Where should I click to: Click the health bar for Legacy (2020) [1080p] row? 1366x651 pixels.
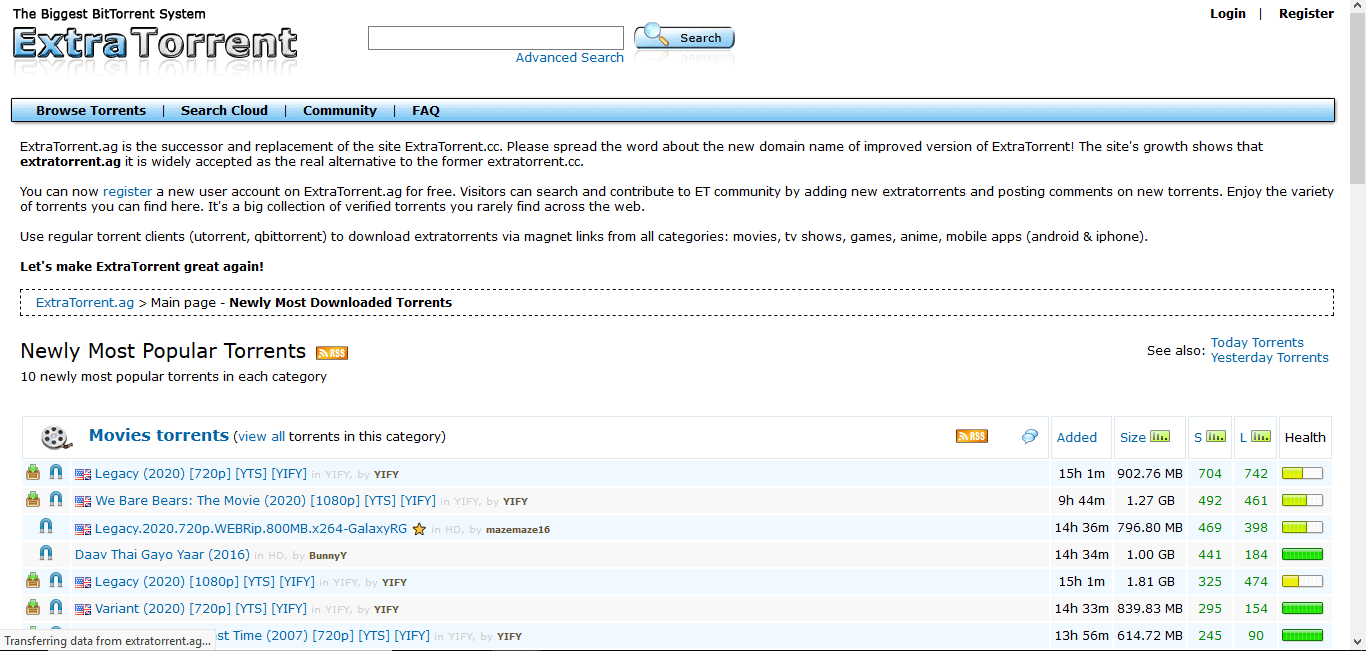tap(1302, 581)
